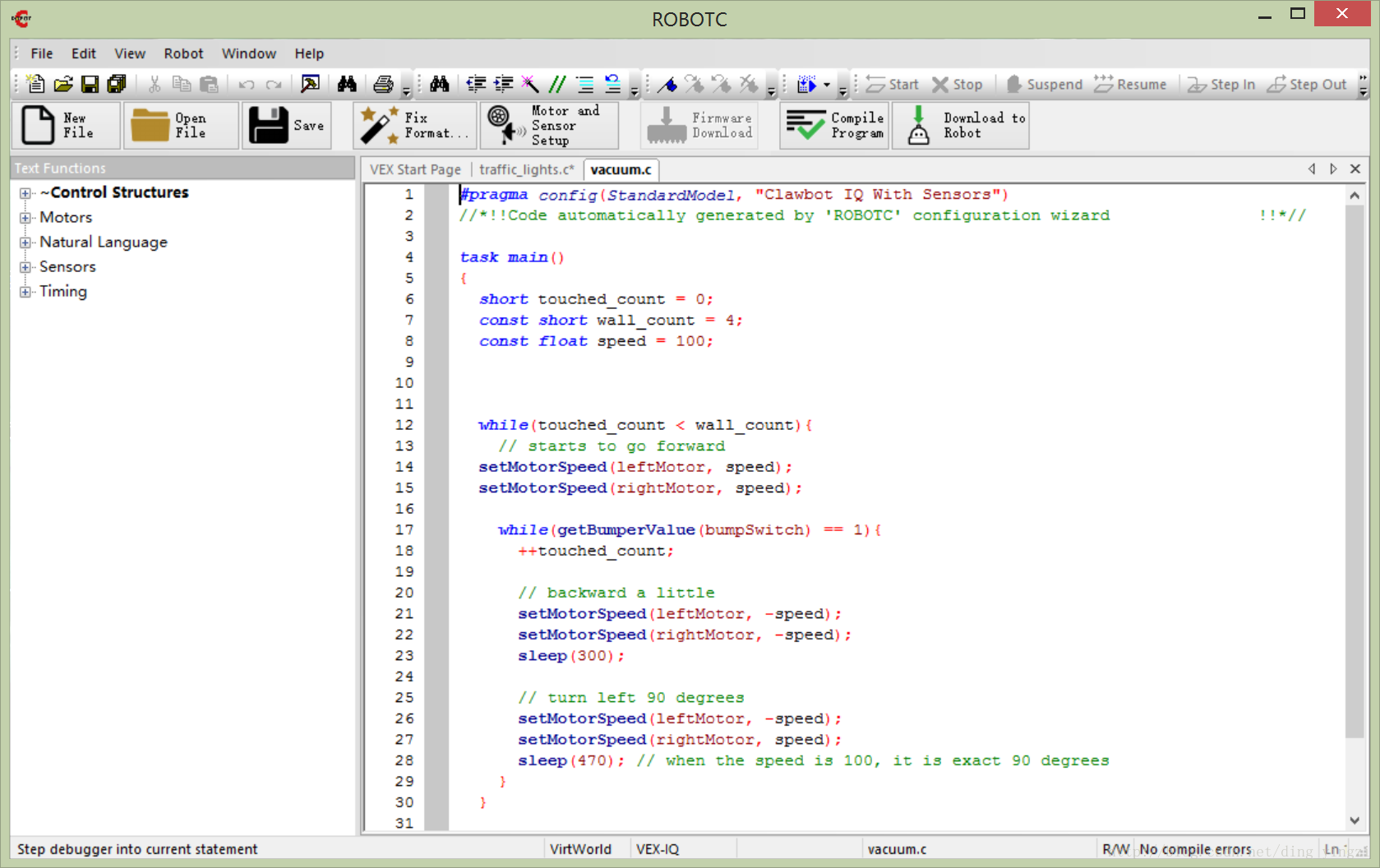Open the Robot menu
Image resolution: width=1380 pixels, height=868 pixels.
[x=183, y=53]
